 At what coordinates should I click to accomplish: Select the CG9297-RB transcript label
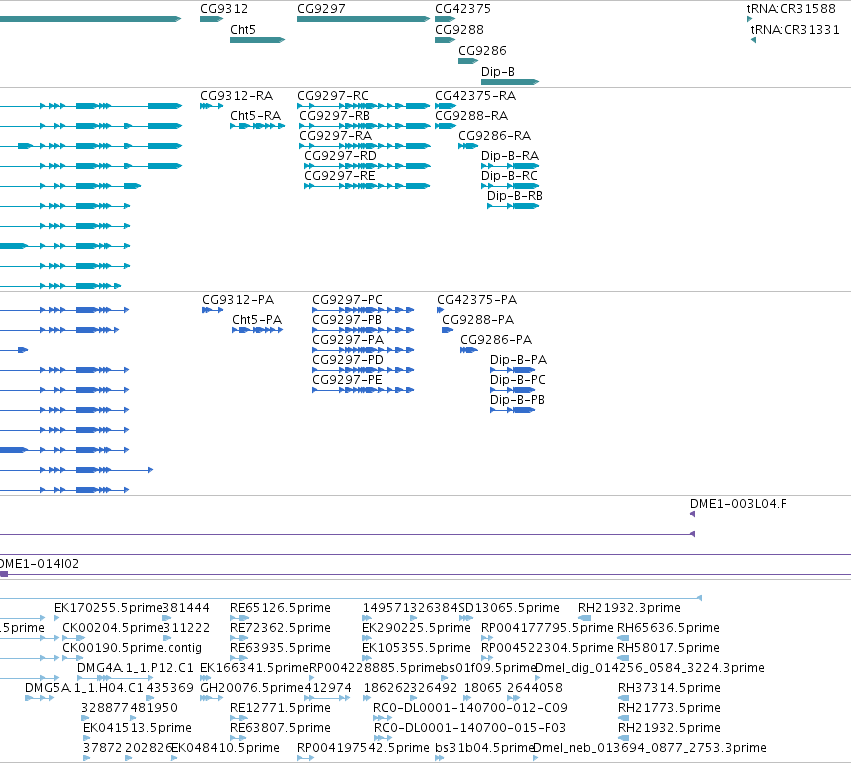[x=334, y=116]
